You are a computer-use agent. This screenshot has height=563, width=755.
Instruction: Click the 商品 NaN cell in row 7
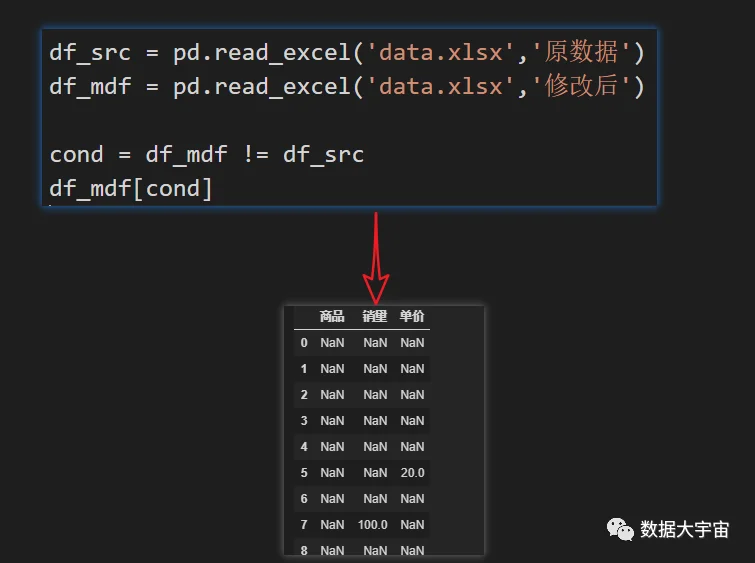coord(332,525)
